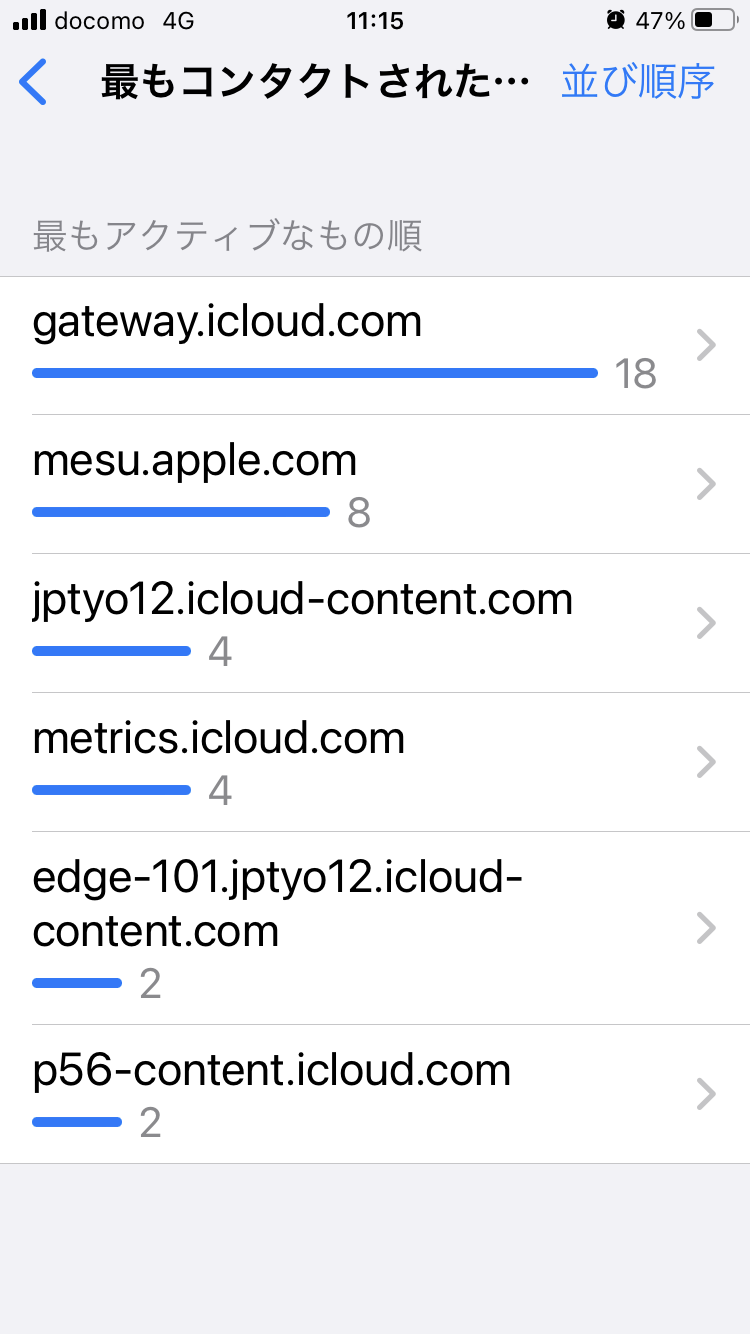The image size is (750, 1334).
Task: Tap the chevron beside metrics.icloud.com
Action: click(706, 763)
